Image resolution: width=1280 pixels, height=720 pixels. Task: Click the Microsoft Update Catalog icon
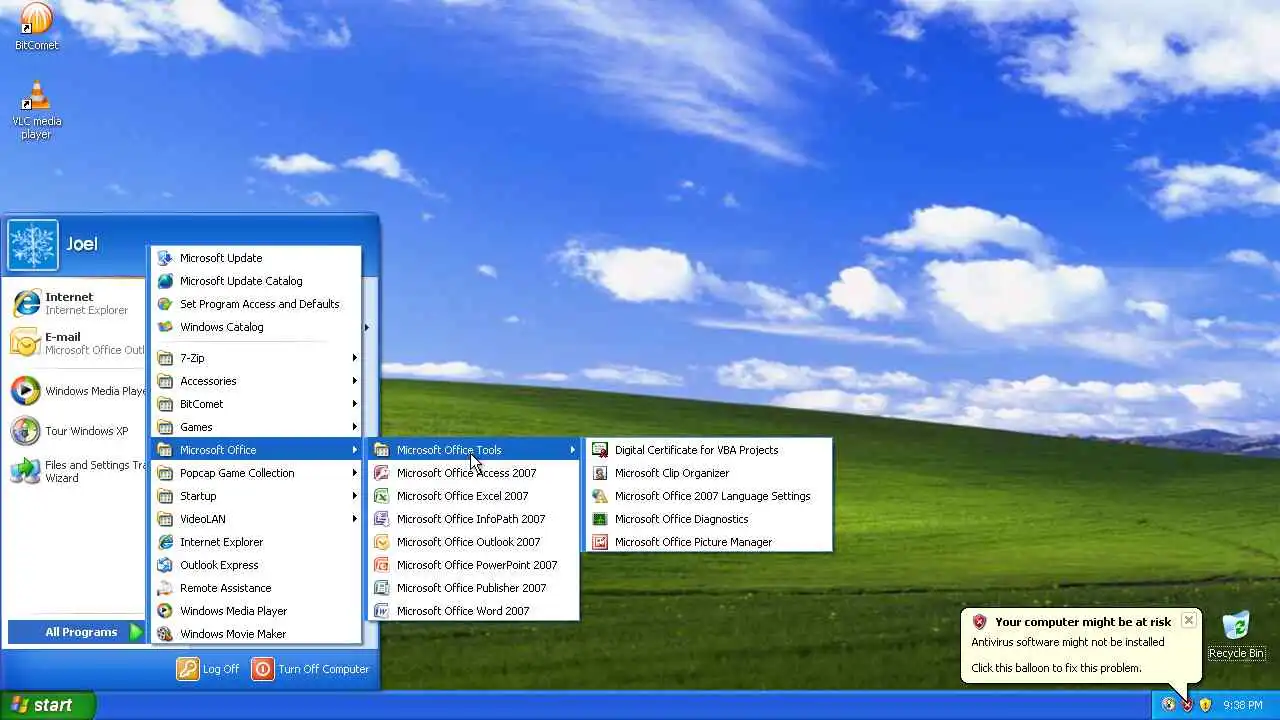(x=165, y=281)
